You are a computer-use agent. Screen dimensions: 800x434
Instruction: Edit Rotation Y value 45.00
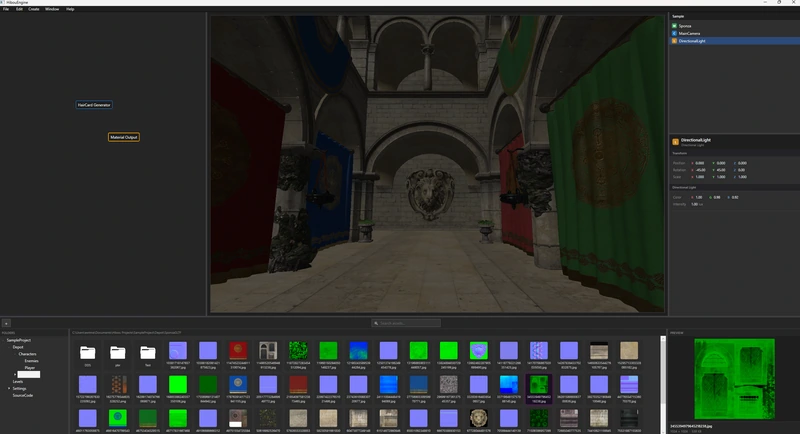721,170
